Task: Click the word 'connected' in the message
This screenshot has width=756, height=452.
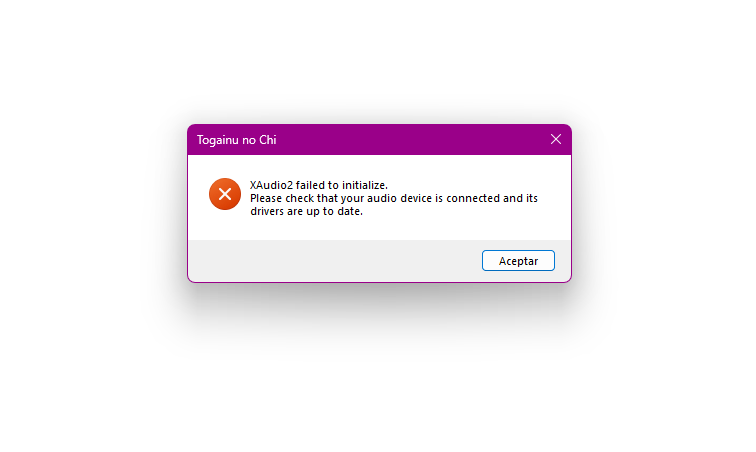Action: pyautogui.click(x=473, y=198)
